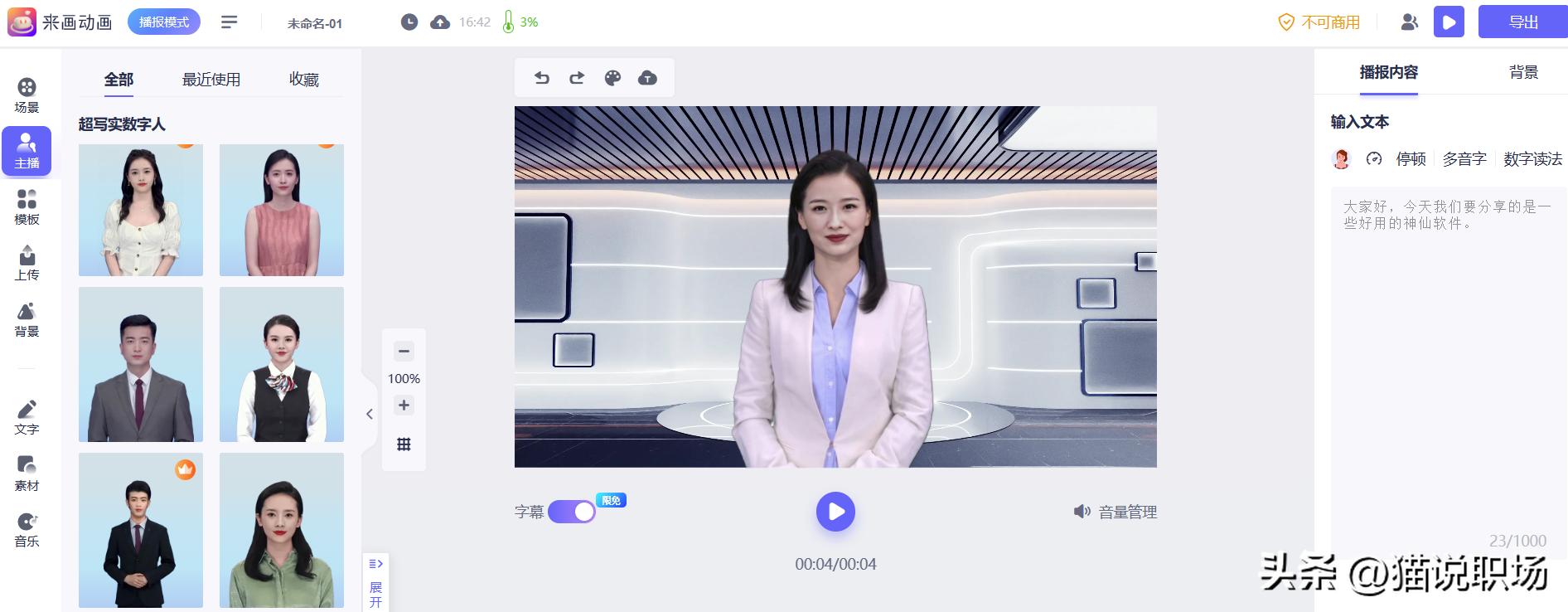
Task: Click the 数字读法 number reading button
Action: (x=1532, y=158)
